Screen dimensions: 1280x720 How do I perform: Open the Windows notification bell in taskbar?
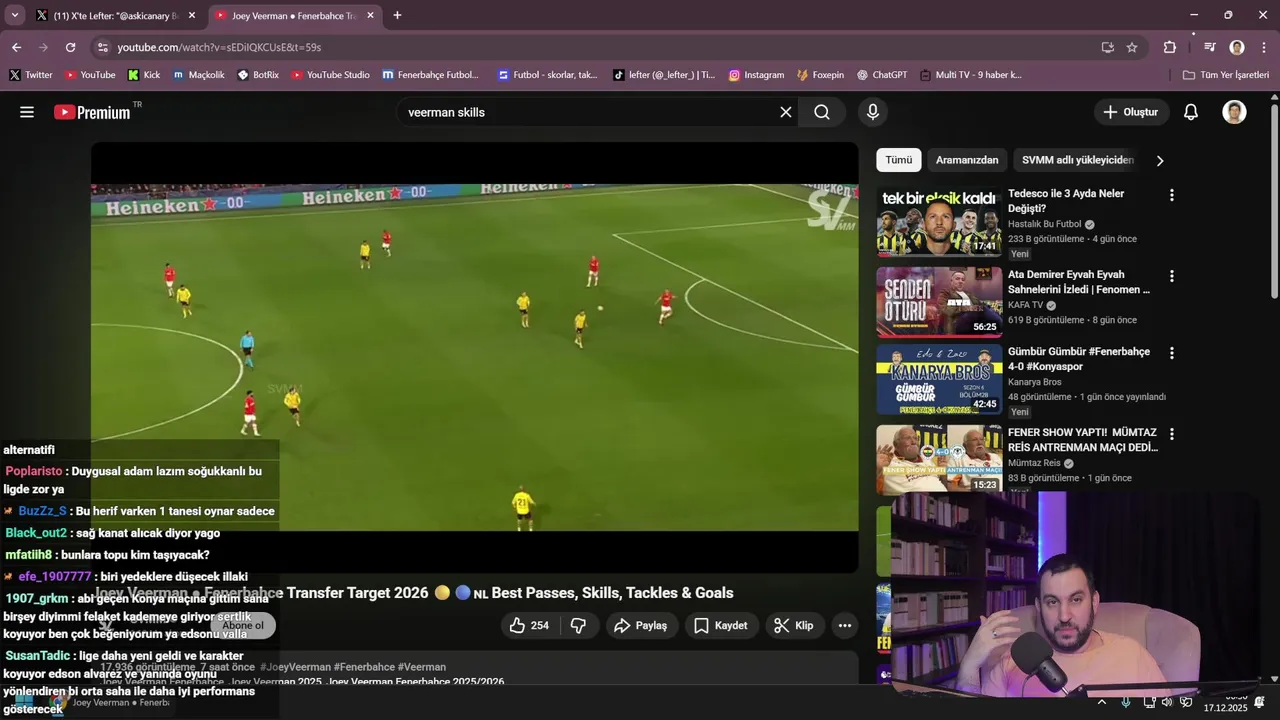1260,702
